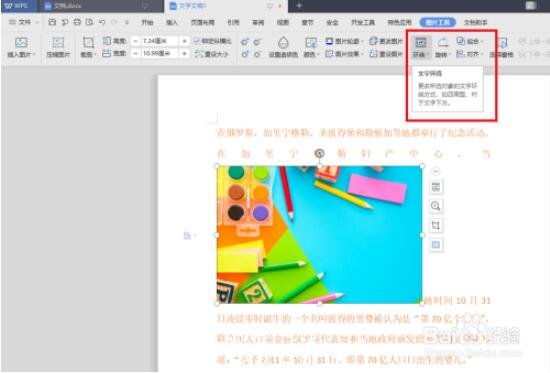Switch to the Special Apps (特色应用) tab

tap(399, 22)
